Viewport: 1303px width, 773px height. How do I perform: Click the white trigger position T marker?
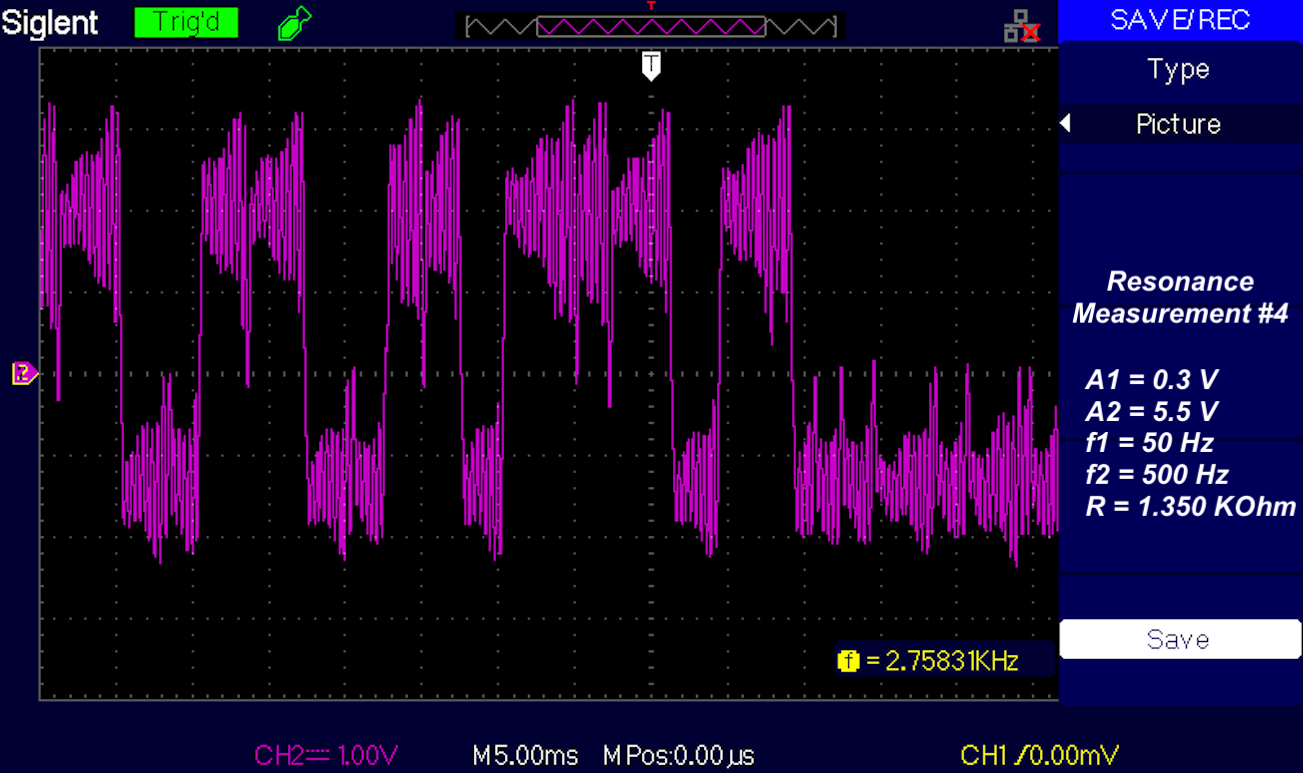click(651, 66)
